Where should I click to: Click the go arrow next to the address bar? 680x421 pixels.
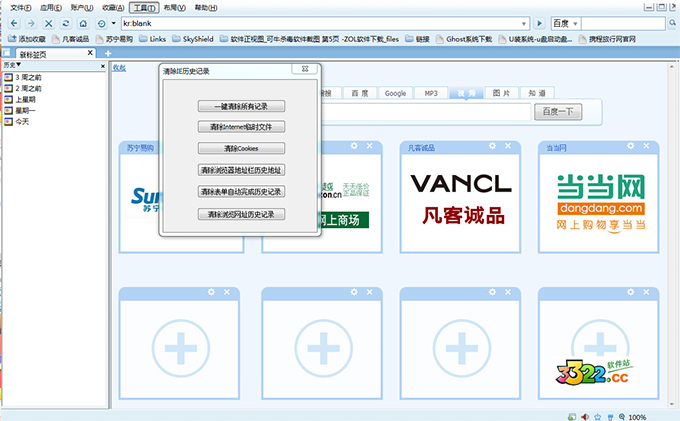(539, 23)
